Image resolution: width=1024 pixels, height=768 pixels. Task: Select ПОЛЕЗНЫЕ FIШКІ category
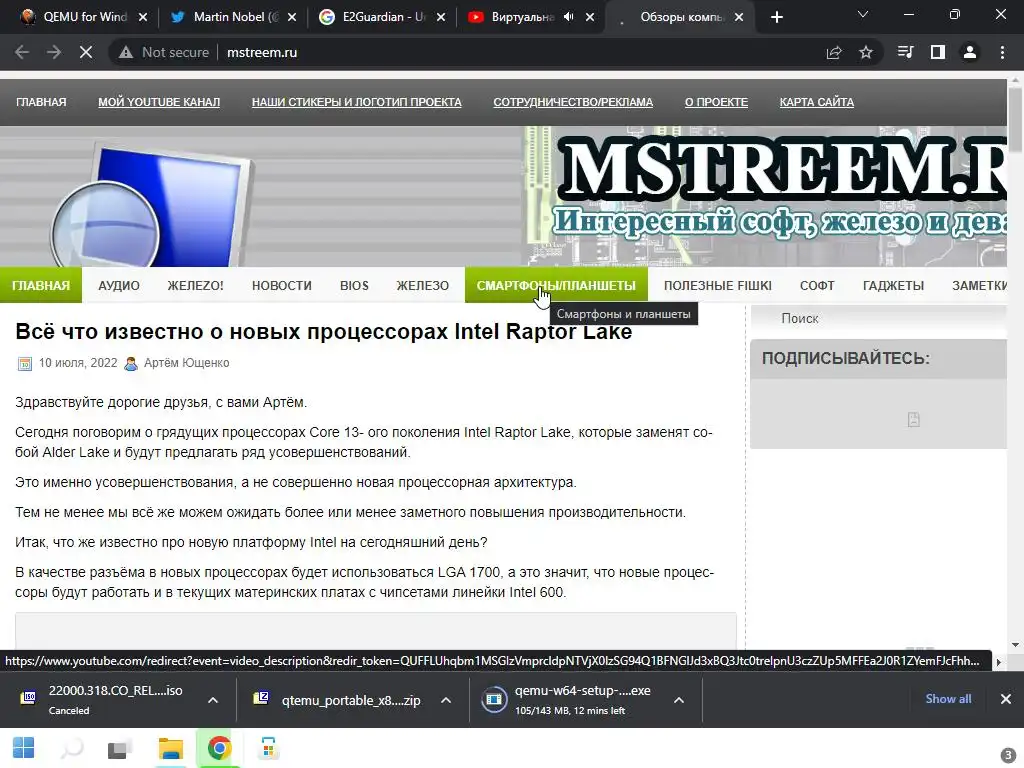tap(718, 285)
